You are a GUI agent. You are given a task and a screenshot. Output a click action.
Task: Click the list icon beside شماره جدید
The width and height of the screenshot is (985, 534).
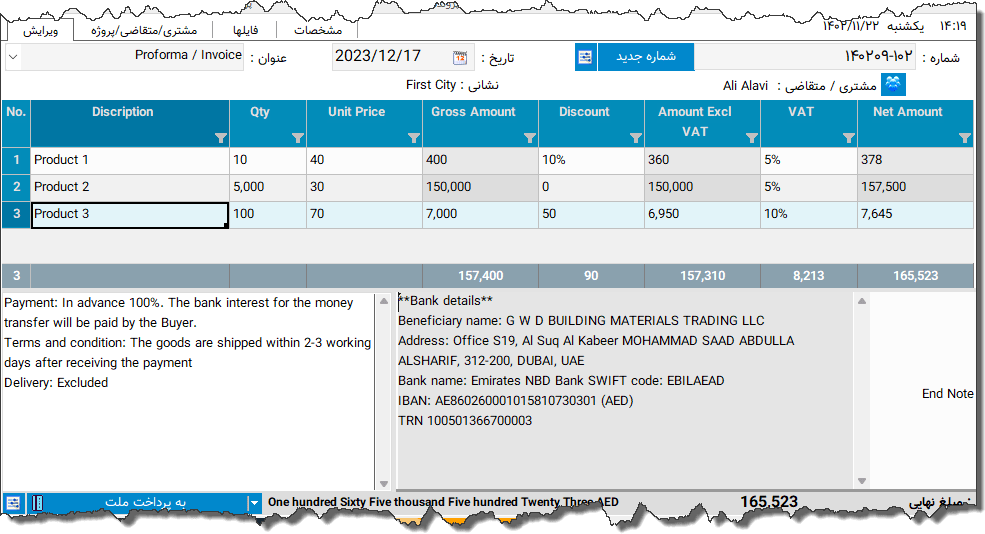click(586, 57)
